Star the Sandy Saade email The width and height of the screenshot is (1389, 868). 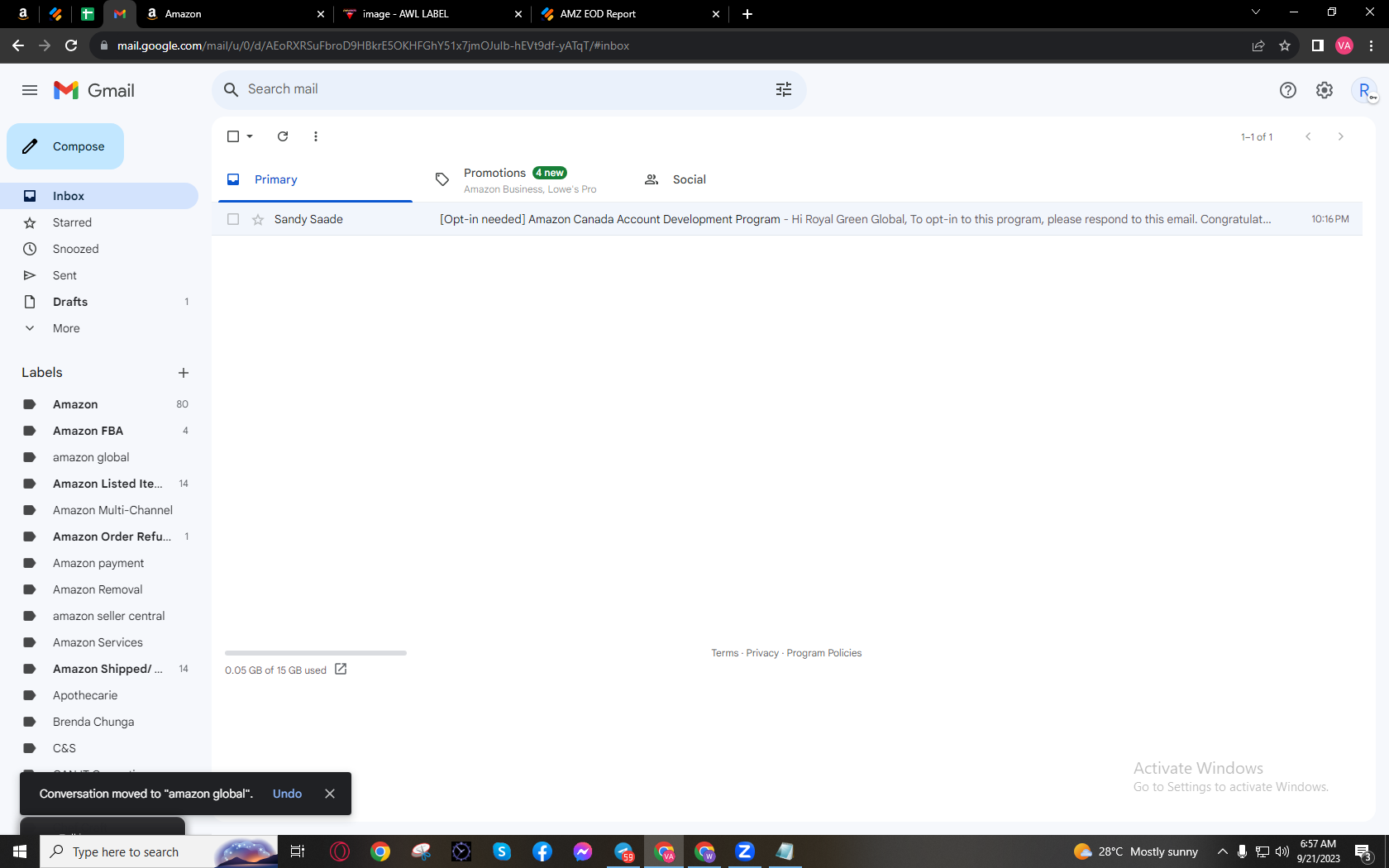[x=258, y=219]
